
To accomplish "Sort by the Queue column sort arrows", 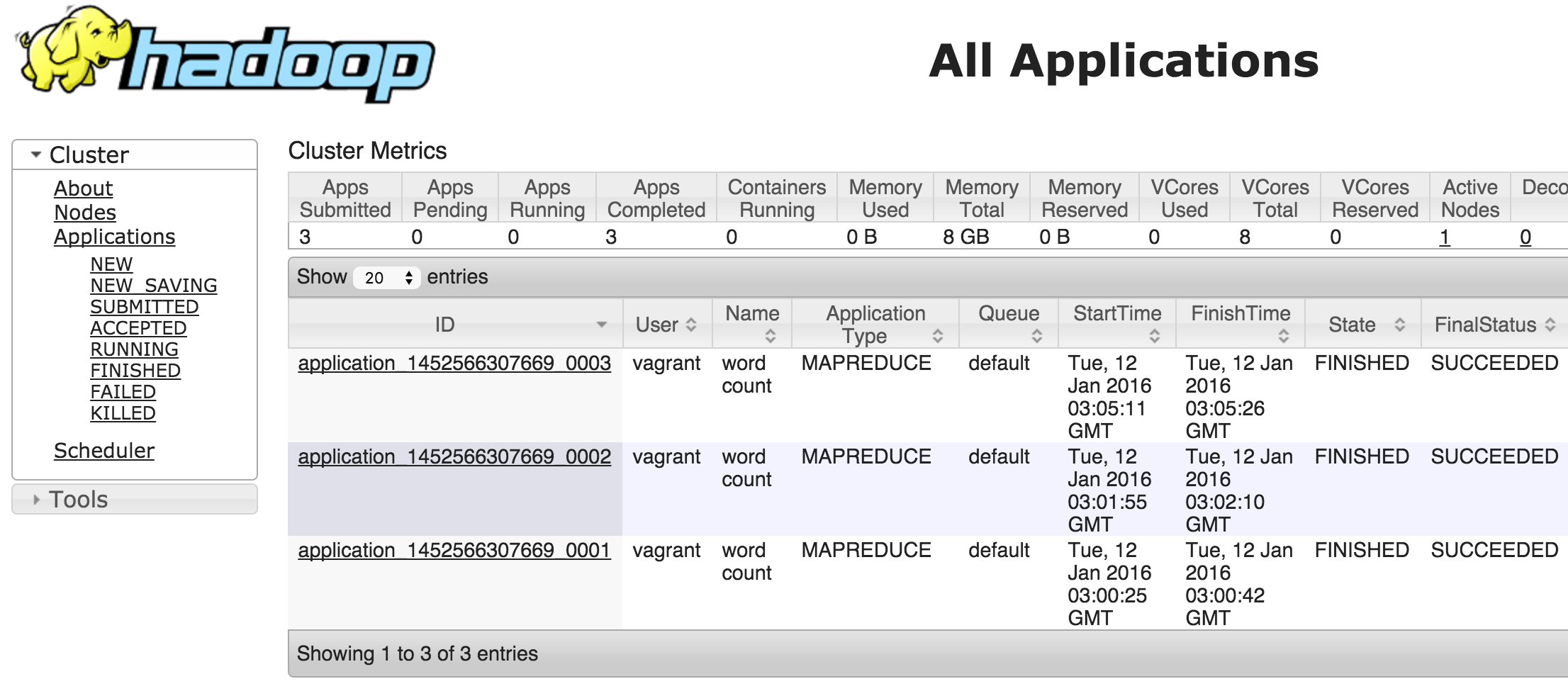I will coord(1037,335).
